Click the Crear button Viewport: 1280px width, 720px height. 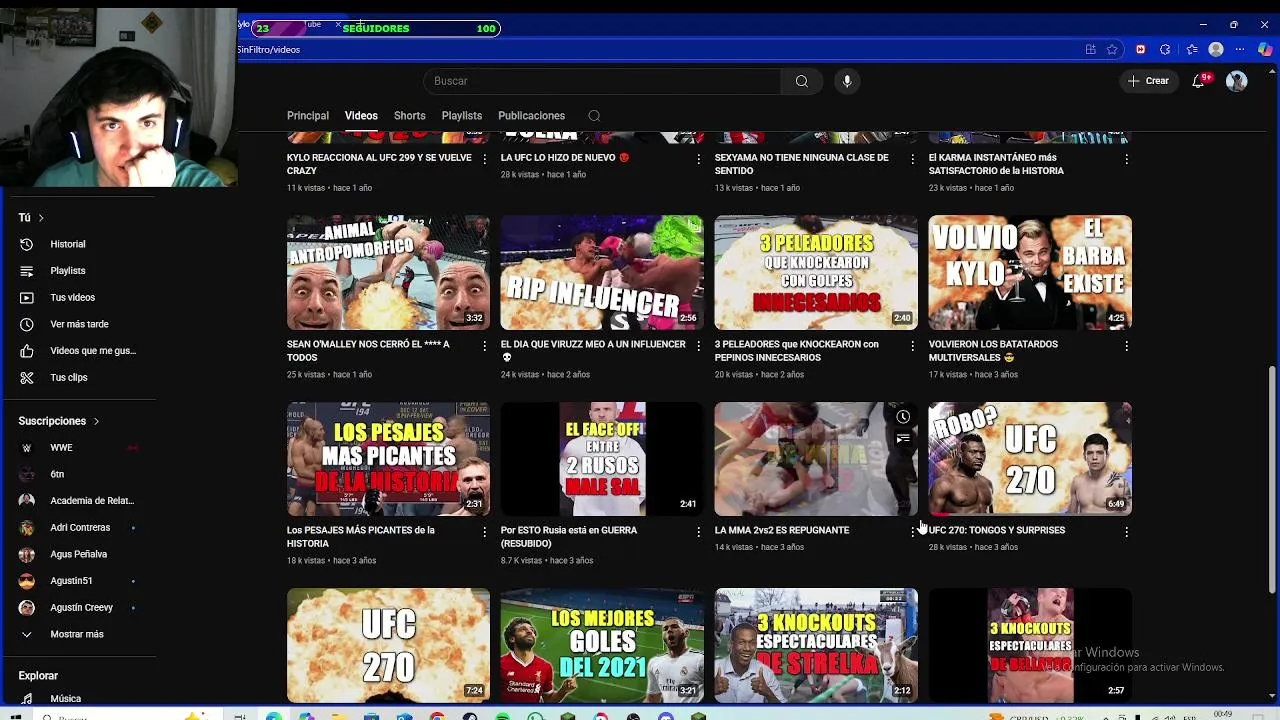1148,81
